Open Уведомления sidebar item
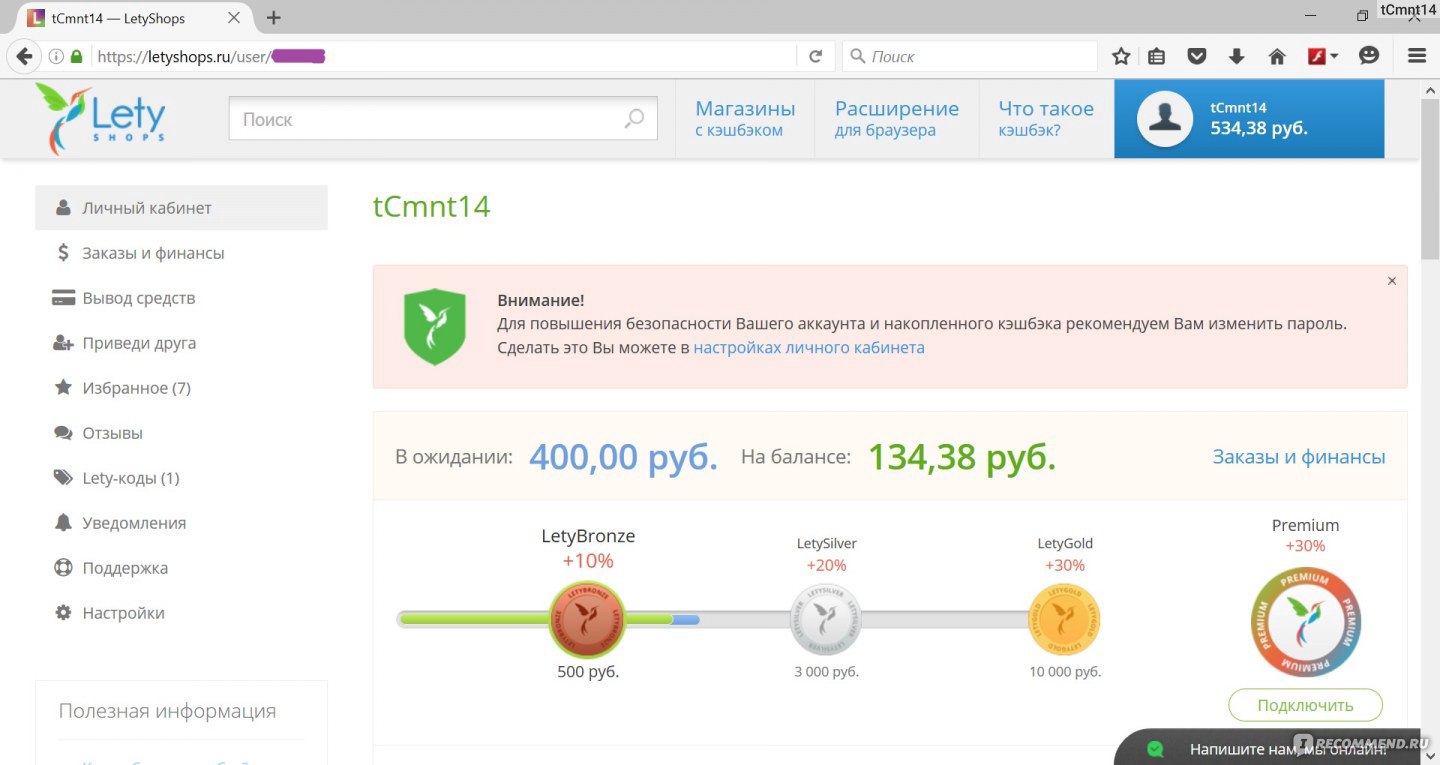The width and height of the screenshot is (1440, 765). (181, 523)
